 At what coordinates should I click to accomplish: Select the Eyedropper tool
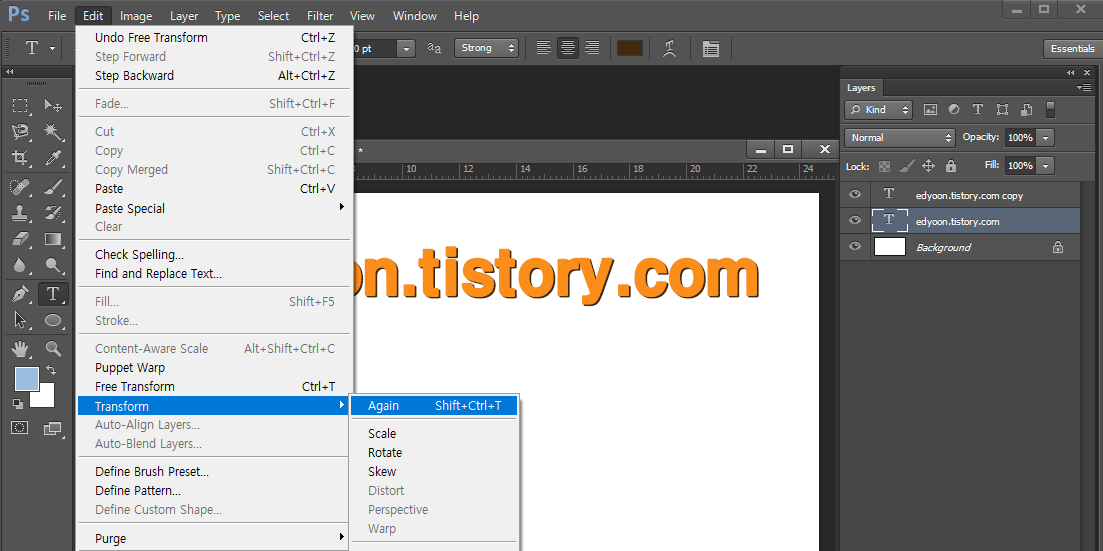click(53, 157)
